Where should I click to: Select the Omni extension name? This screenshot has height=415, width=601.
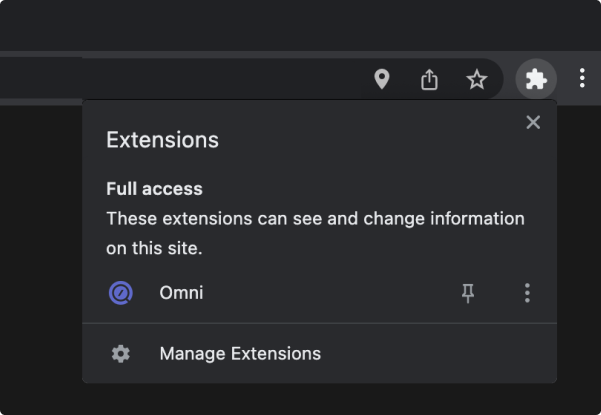click(181, 293)
